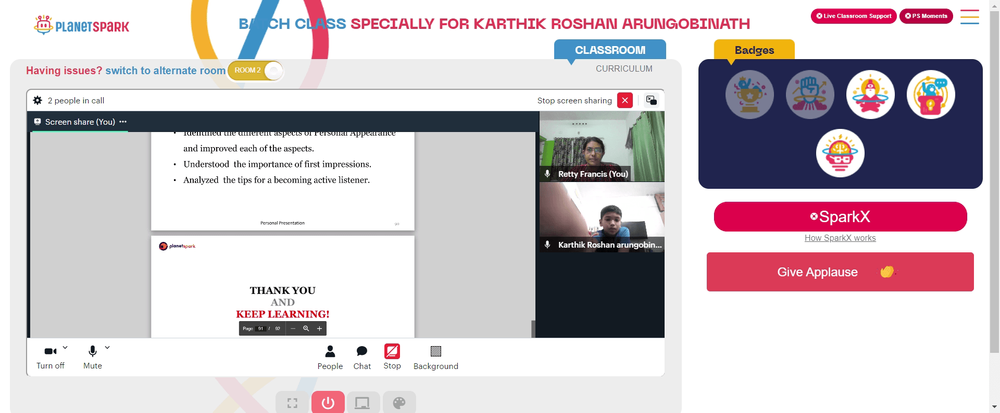The image size is (1000, 413).
Task: Switch to the CURRICULUM tab
Action: tap(624, 69)
